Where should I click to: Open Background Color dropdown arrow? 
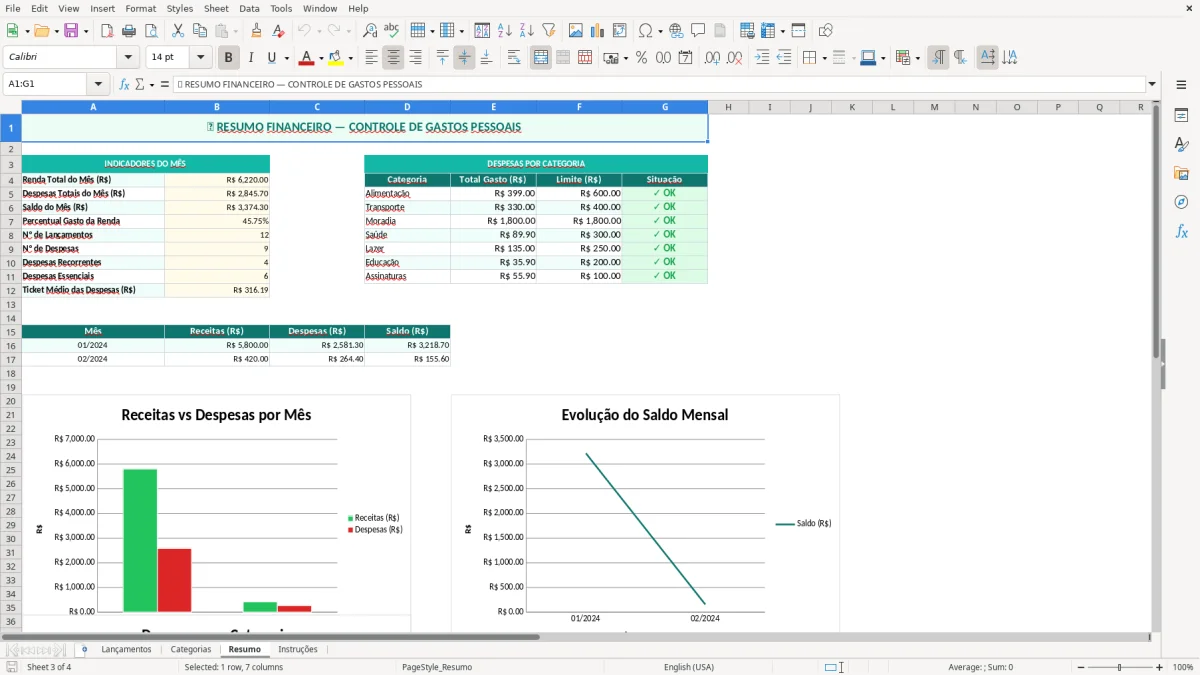pos(350,58)
